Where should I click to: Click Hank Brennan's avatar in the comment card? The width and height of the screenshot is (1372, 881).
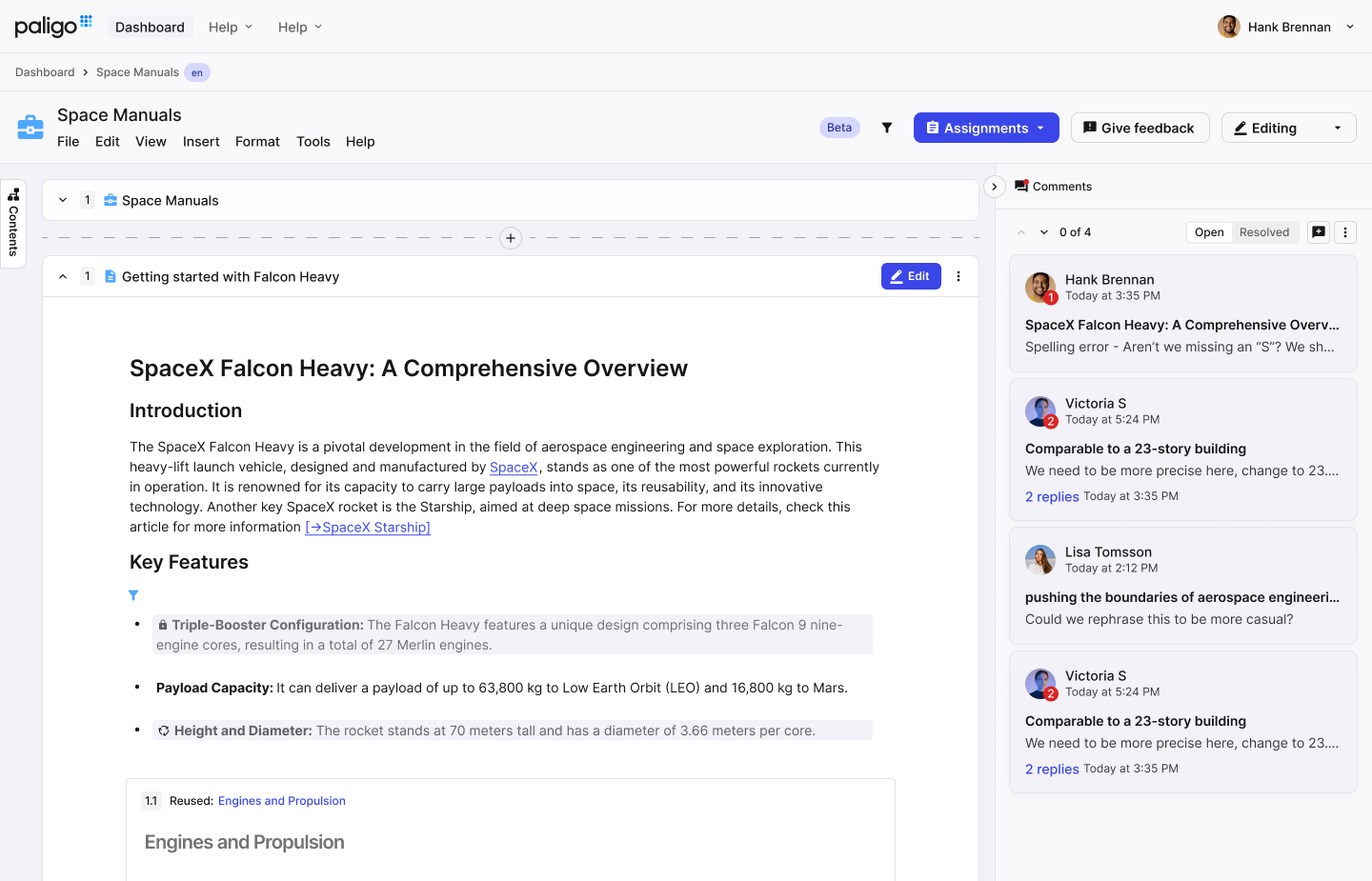[1040, 288]
